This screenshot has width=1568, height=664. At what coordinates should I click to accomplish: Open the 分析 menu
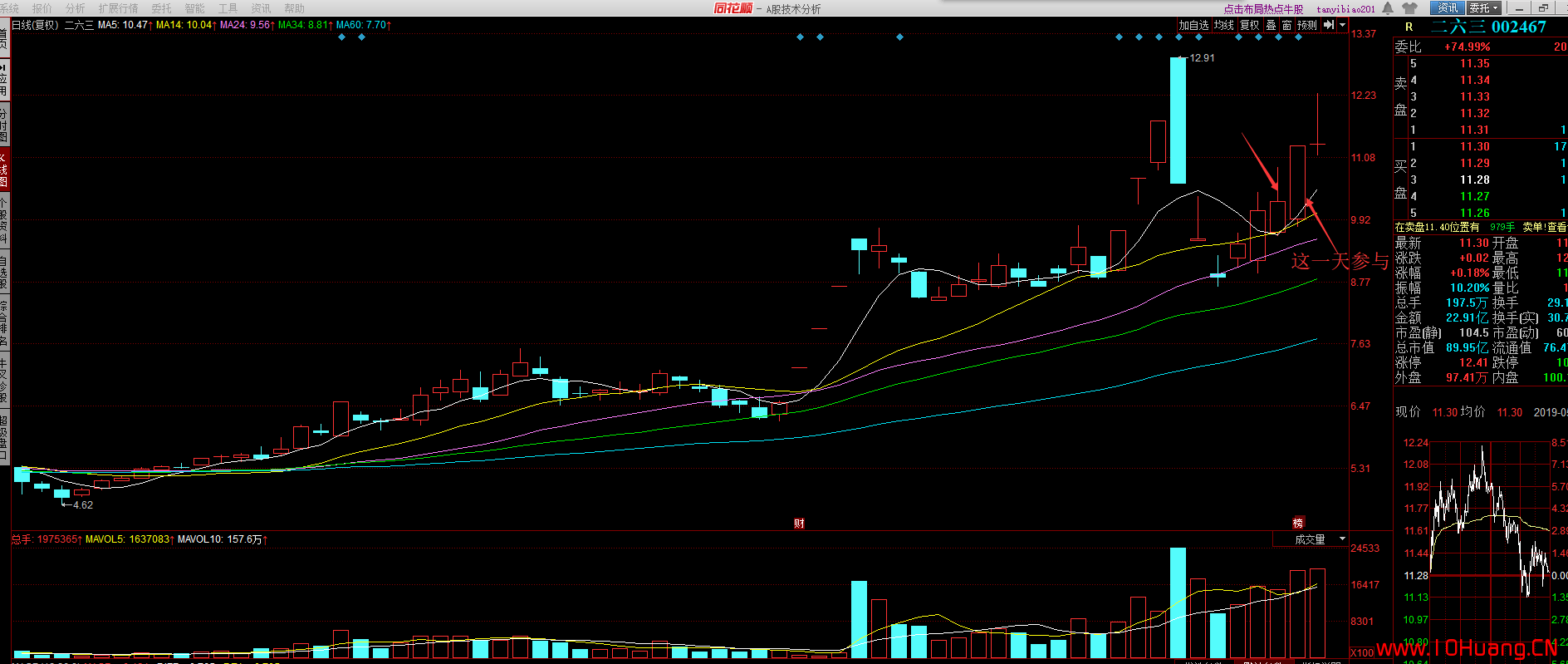[75, 8]
